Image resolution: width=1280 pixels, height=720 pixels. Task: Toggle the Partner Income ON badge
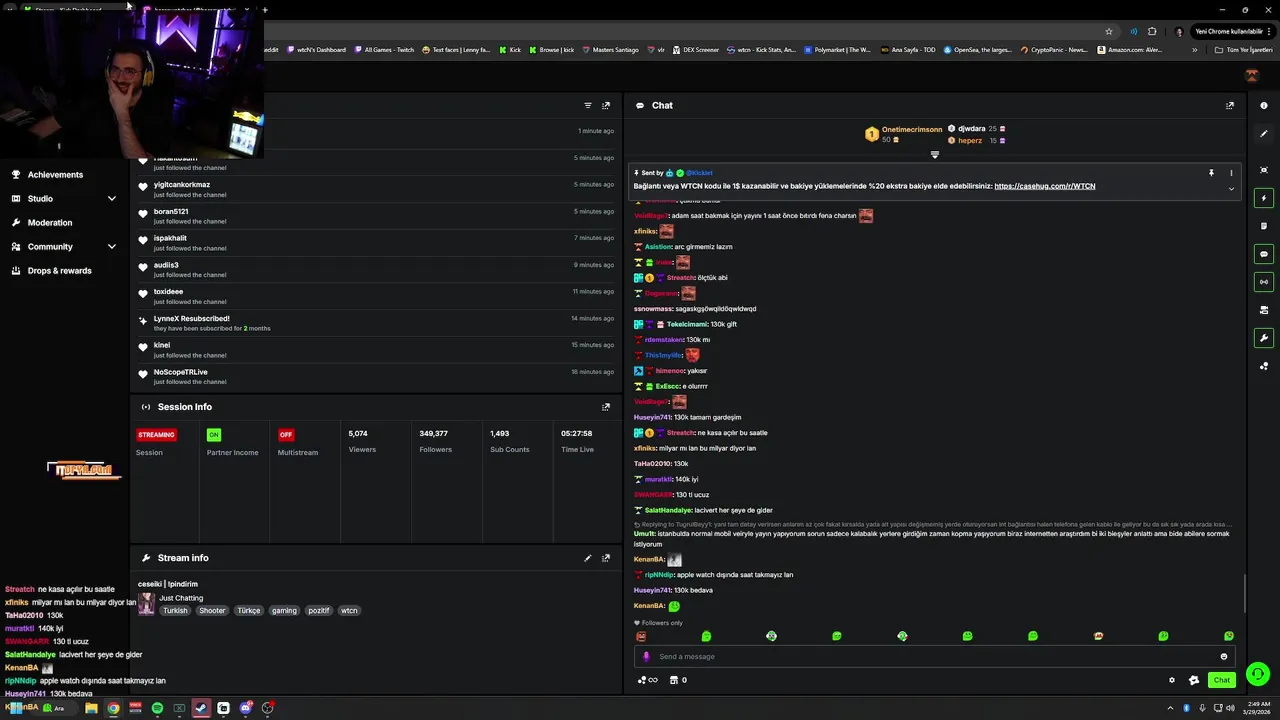tap(213, 435)
